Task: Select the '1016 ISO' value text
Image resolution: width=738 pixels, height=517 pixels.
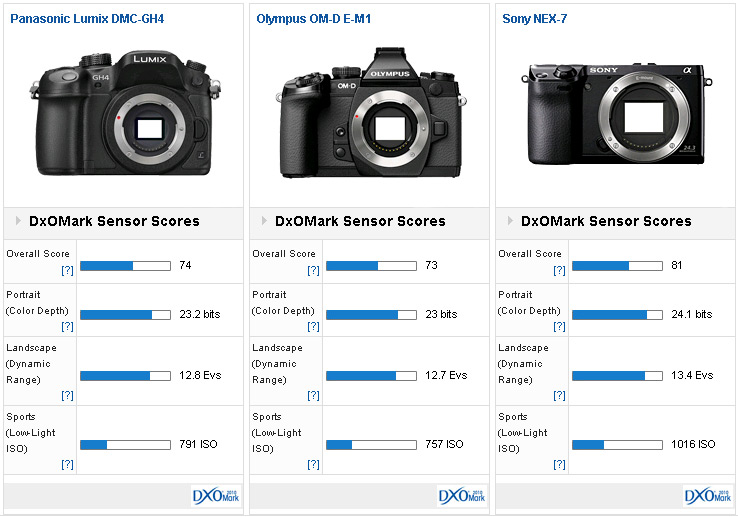Action: tap(693, 444)
